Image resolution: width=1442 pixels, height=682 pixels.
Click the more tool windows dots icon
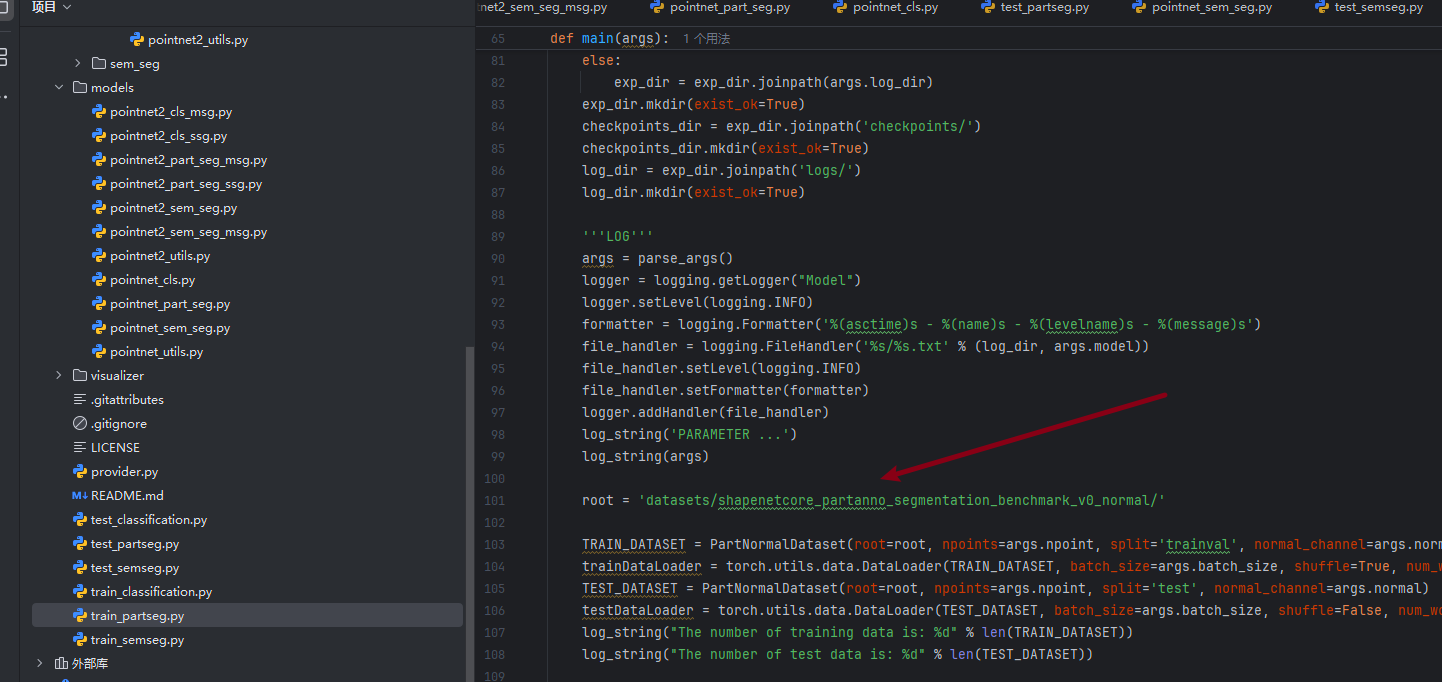4,97
